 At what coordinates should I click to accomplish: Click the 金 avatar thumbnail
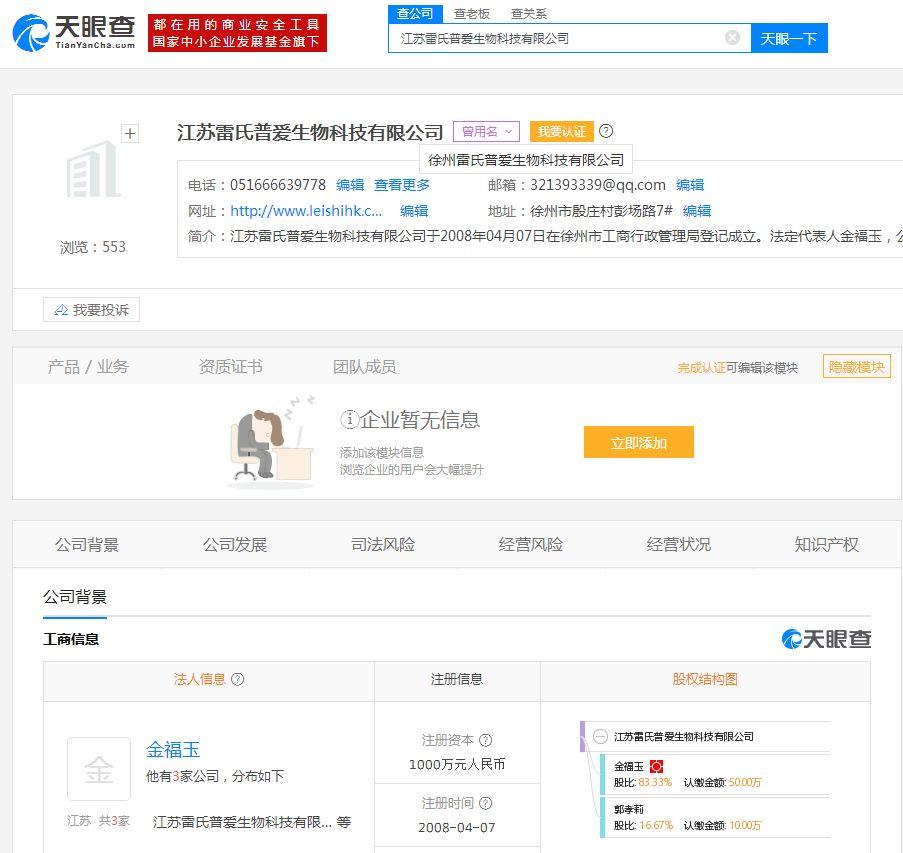tap(99, 769)
